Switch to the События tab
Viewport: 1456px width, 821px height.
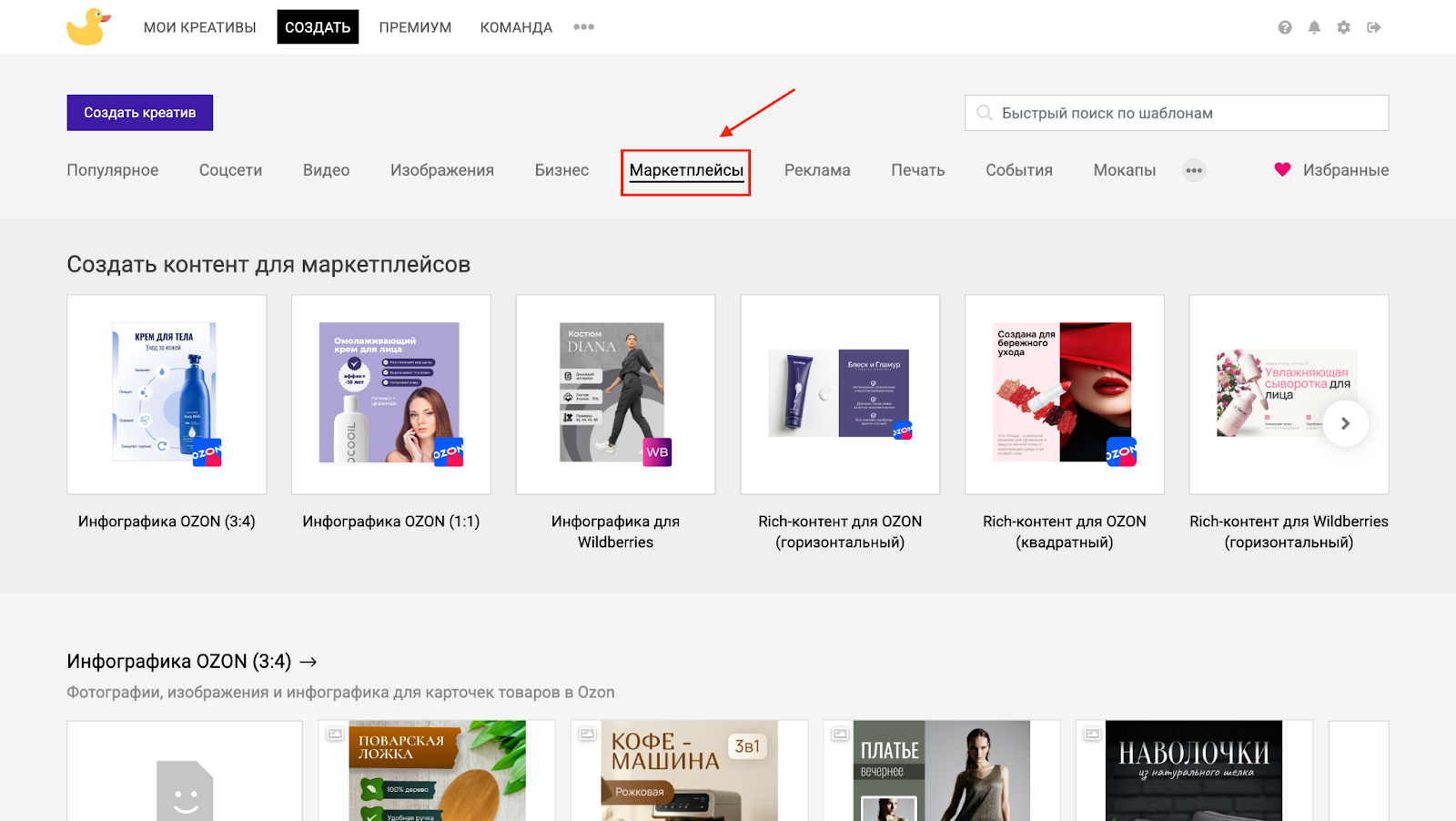coord(1019,170)
